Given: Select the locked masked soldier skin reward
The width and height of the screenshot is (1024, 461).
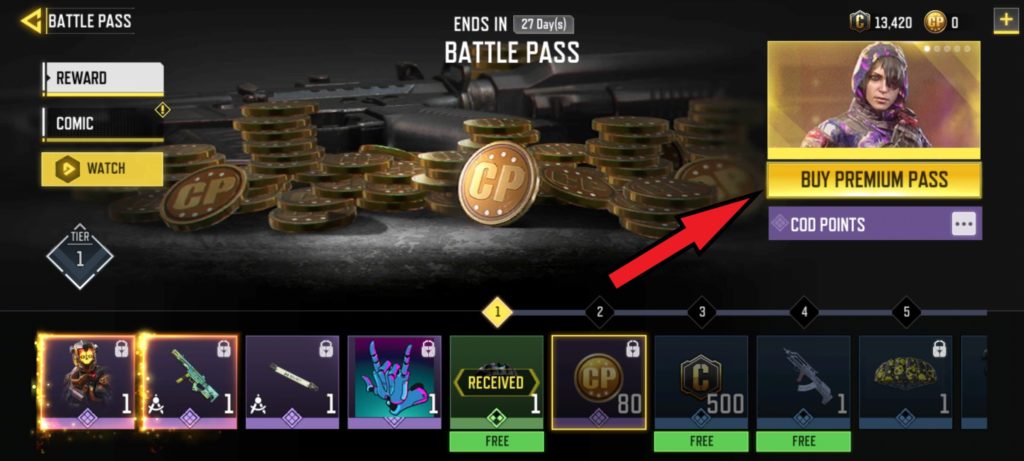Looking at the screenshot, I should point(87,382).
